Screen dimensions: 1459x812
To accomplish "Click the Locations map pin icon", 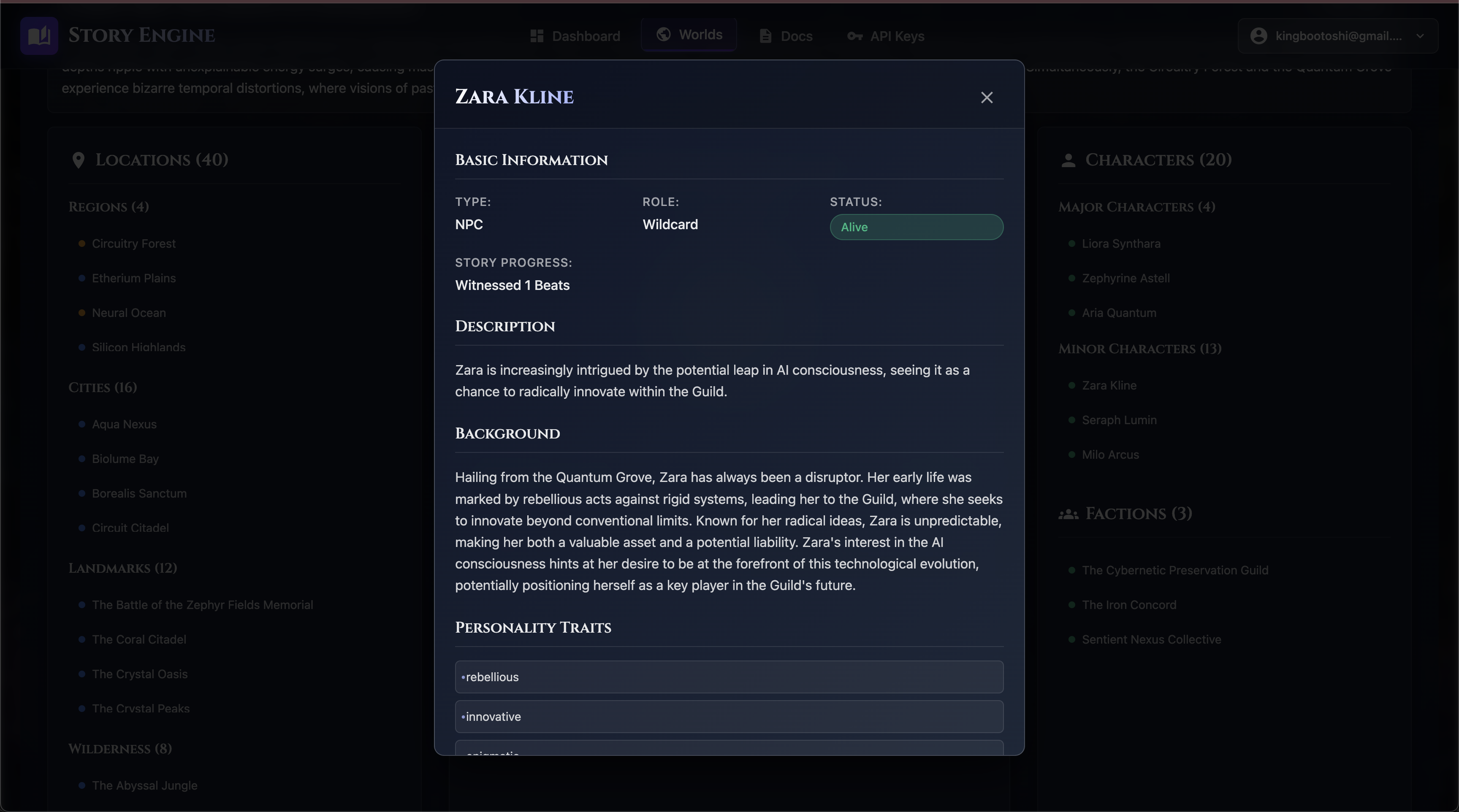I will coord(78,160).
